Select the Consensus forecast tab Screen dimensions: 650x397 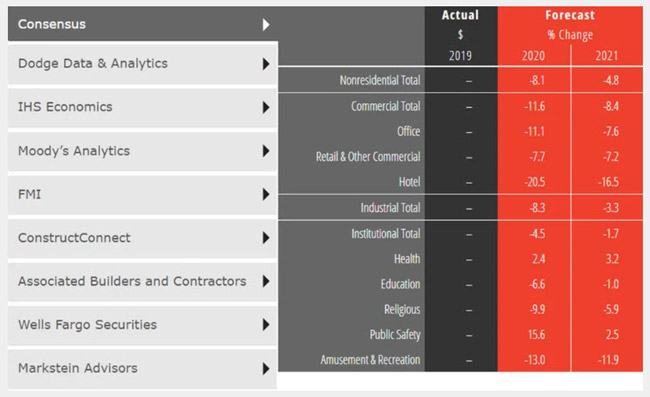(143, 24)
